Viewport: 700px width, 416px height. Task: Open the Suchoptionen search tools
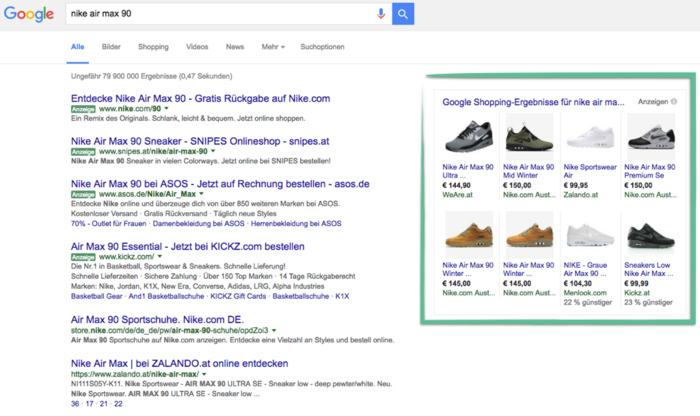pos(322,47)
